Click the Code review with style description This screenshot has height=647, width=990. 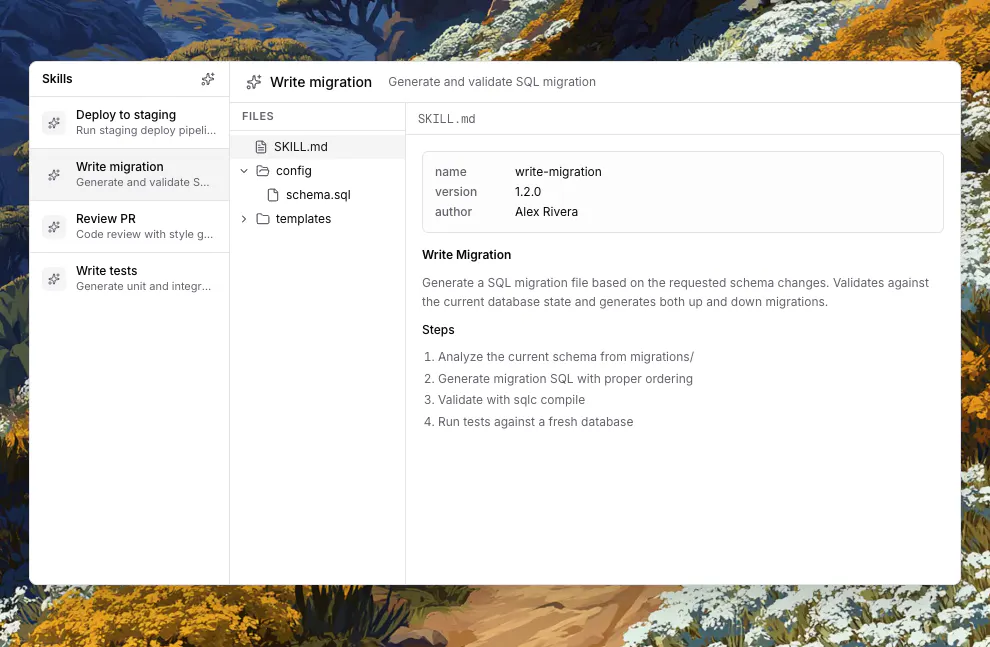click(145, 234)
